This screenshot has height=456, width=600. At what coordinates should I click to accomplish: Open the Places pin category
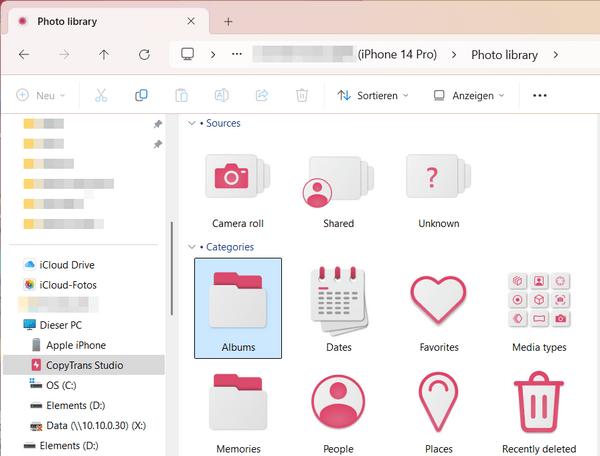point(439,413)
